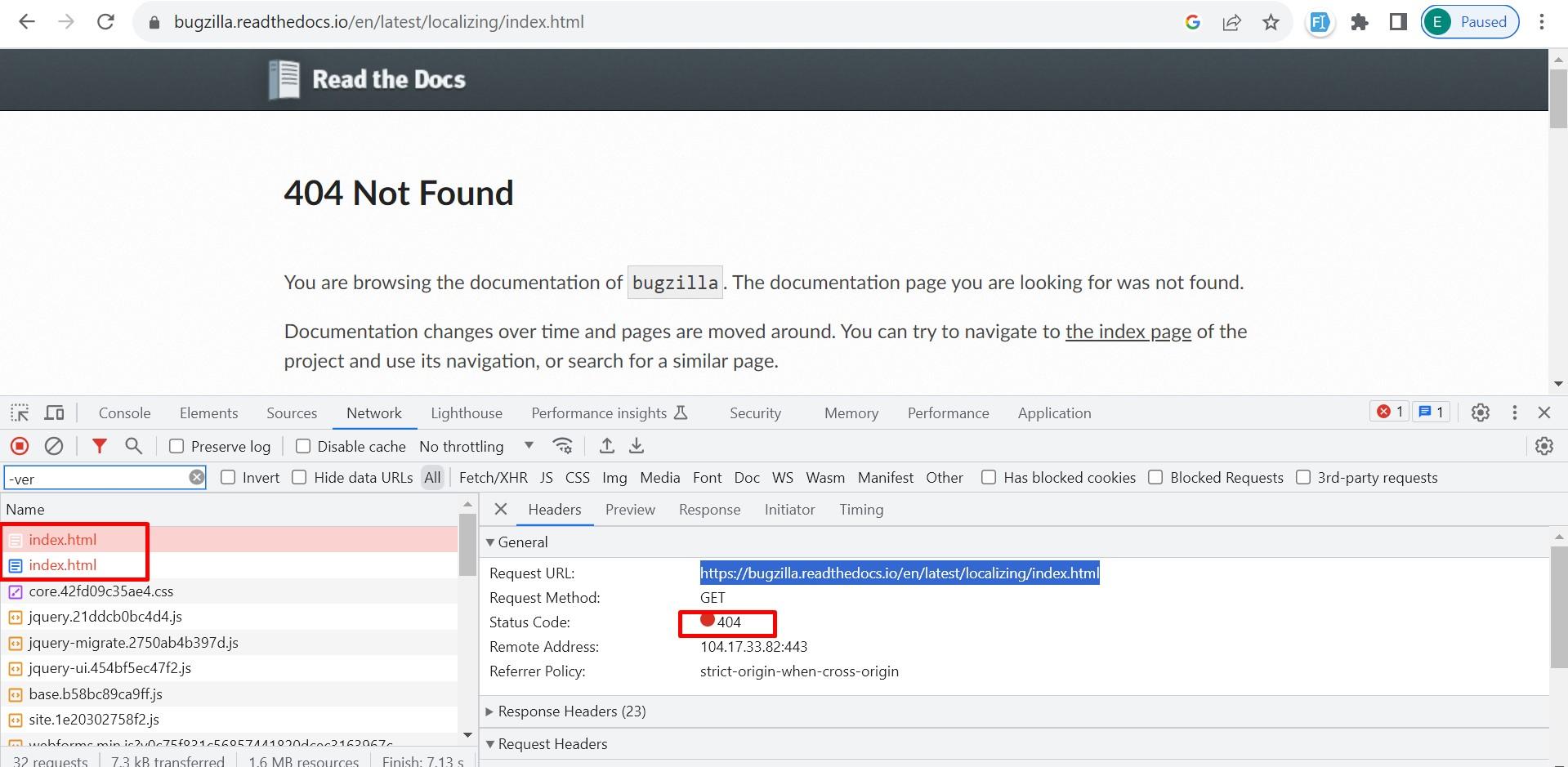The height and width of the screenshot is (767, 1568).
Task: Toggle the browser side panel icon
Action: (x=1398, y=22)
